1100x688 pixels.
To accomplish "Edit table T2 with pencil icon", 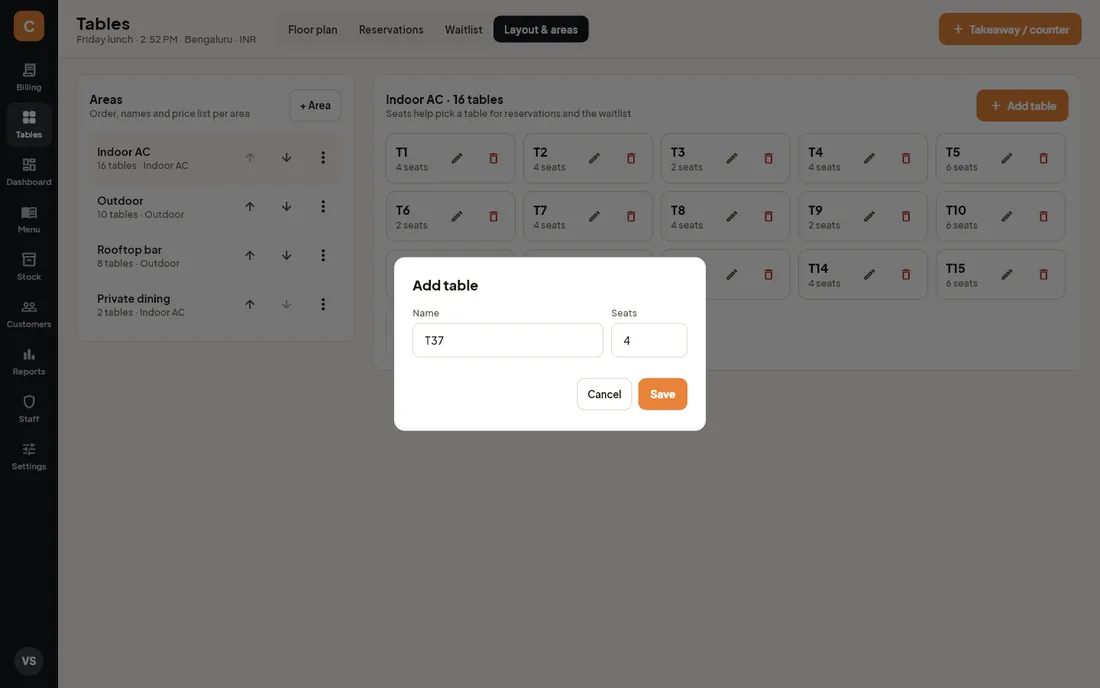I will (594, 158).
